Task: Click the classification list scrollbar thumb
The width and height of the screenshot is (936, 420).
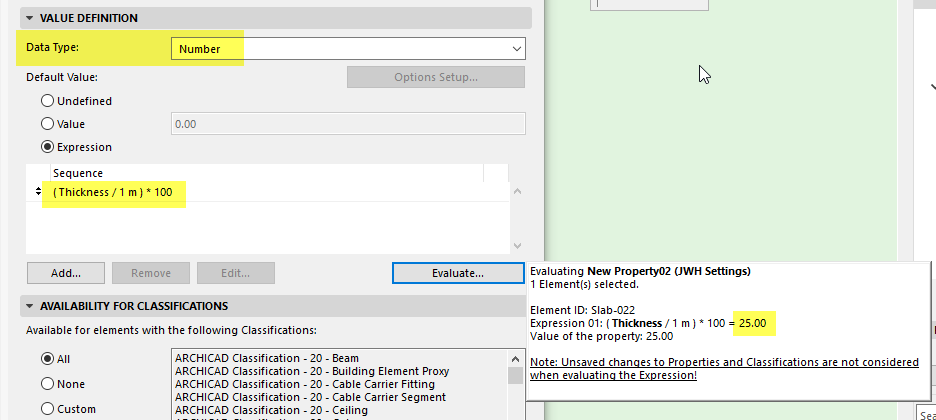Action: tap(515, 375)
